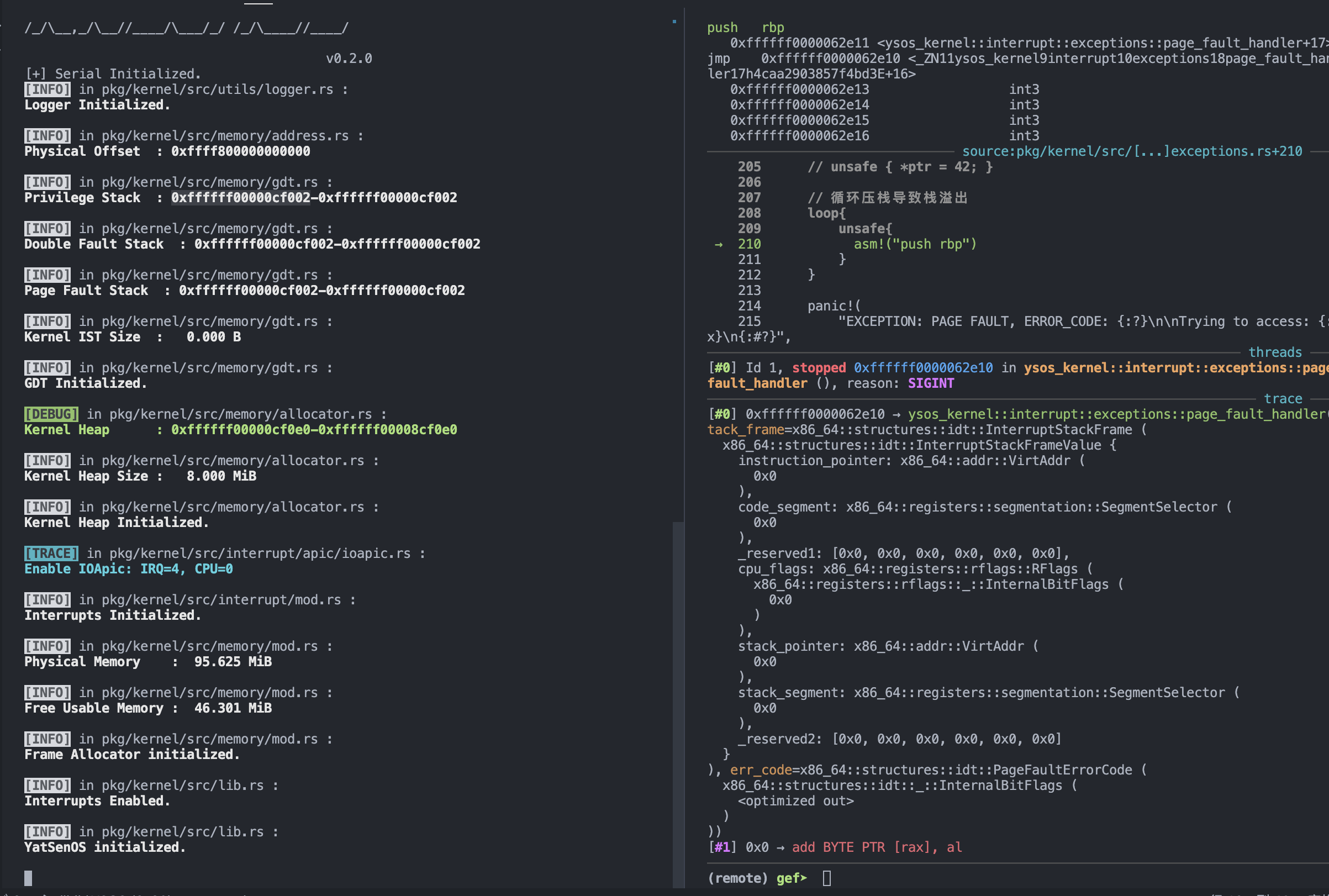The image size is (1329, 896).
Task: Click the '_reserved1:' array line
Action: 903,553
